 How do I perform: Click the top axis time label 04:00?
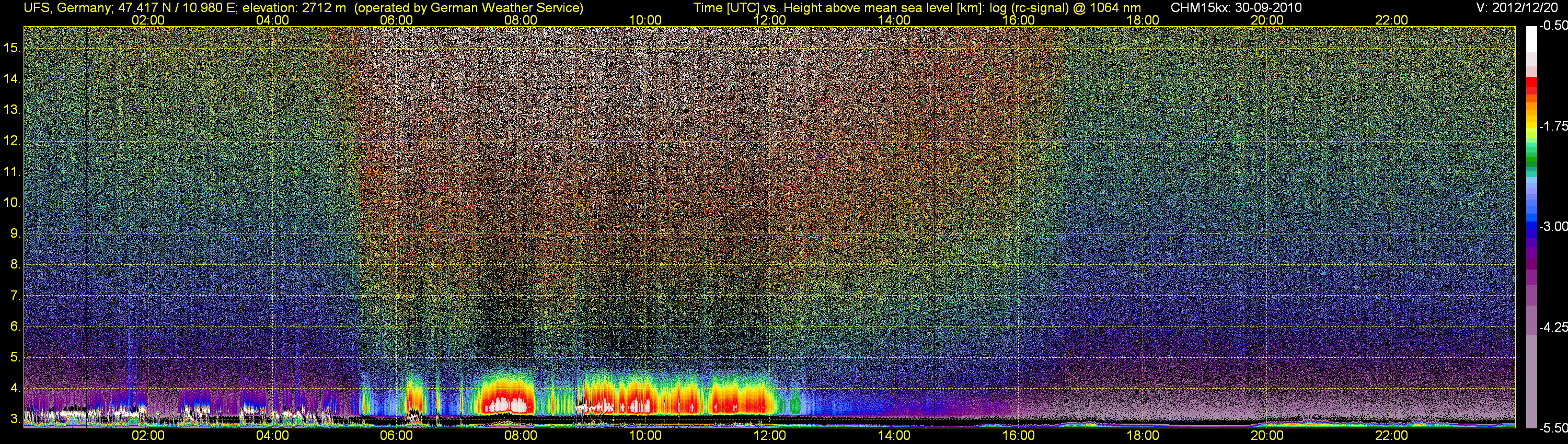pos(272,20)
